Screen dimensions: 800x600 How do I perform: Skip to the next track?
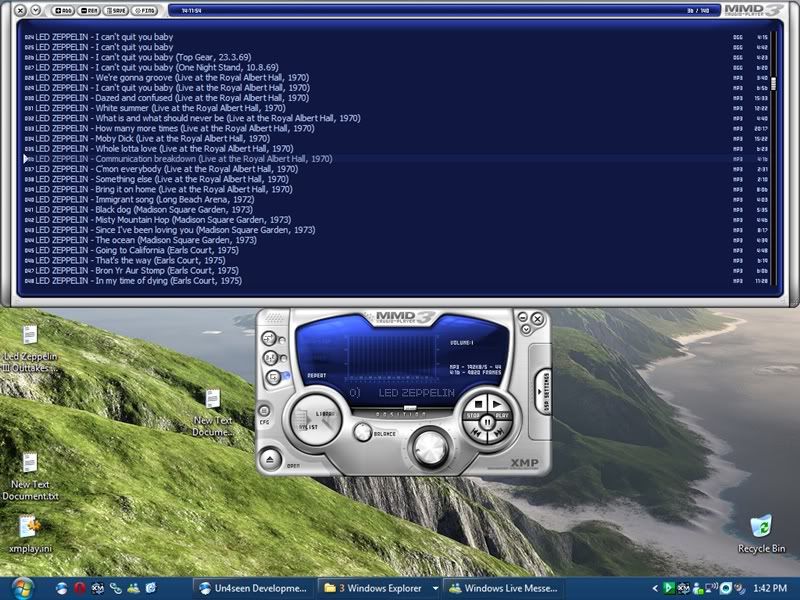(499, 433)
